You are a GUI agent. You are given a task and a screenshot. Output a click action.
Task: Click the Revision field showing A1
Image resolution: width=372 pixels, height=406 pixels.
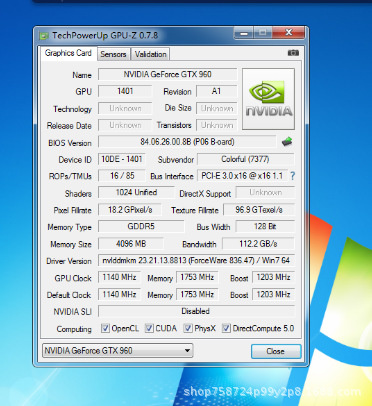coord(217,91)
